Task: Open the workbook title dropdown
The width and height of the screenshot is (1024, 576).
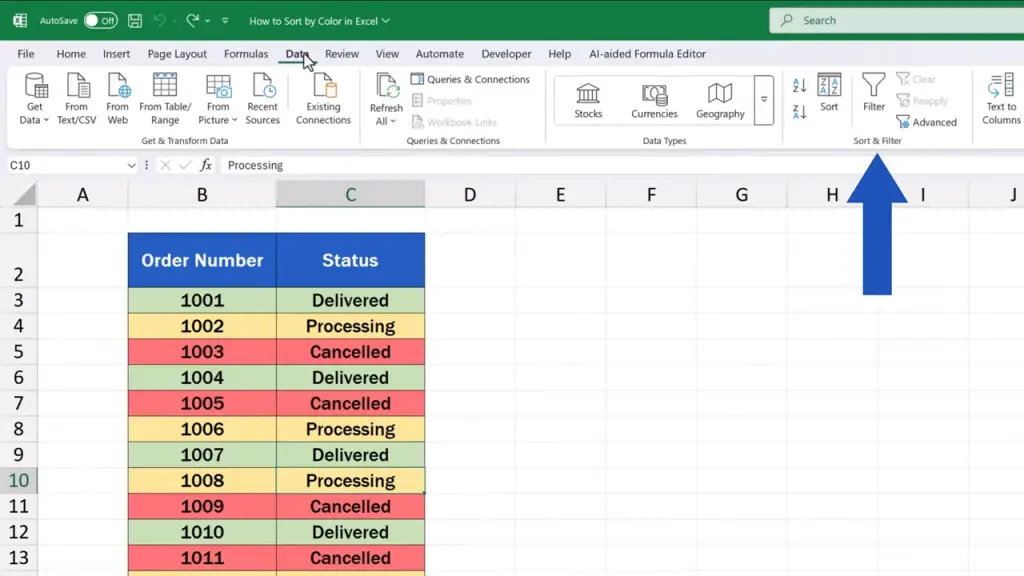Action: pos(386,21)
